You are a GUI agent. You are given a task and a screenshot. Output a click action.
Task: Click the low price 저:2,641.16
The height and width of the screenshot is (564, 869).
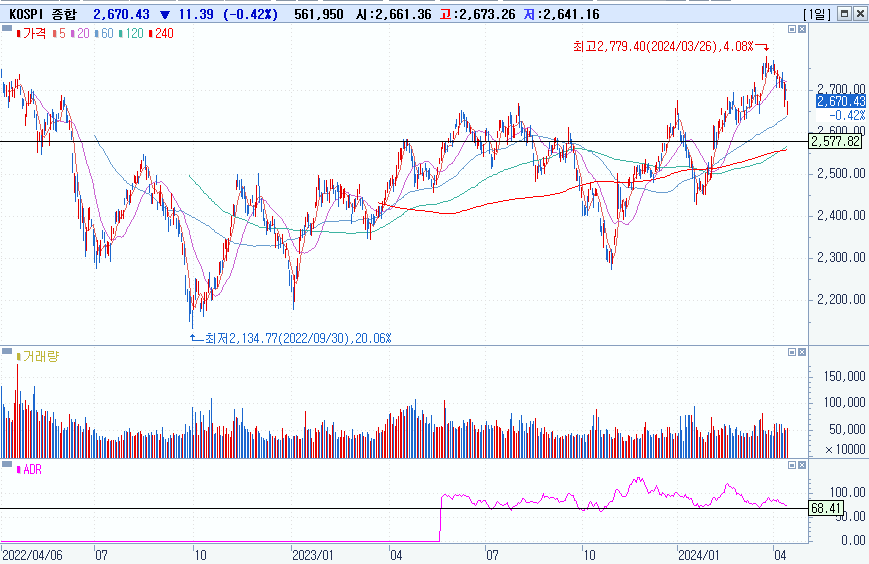(x=561, y=14)
